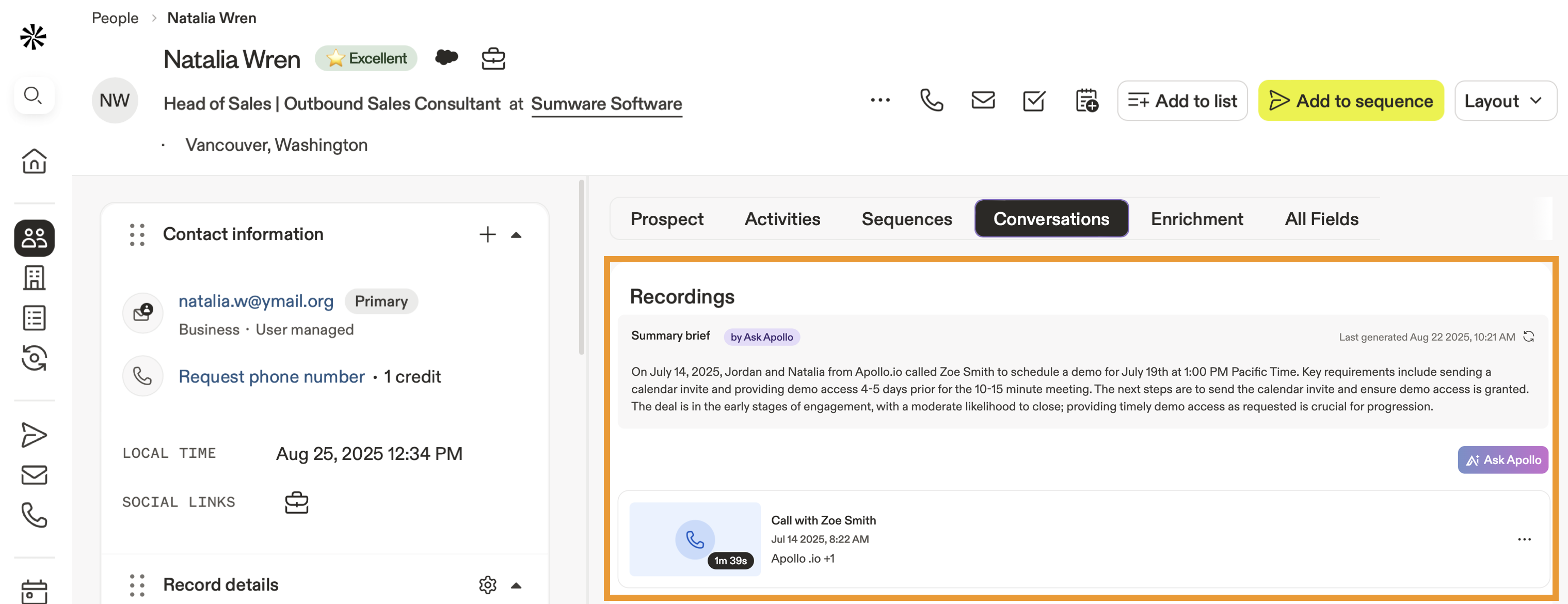The height and width of the screenshot is (604, 1568).
Task: Open the People section in sidebar
Action: pos(34,237)
